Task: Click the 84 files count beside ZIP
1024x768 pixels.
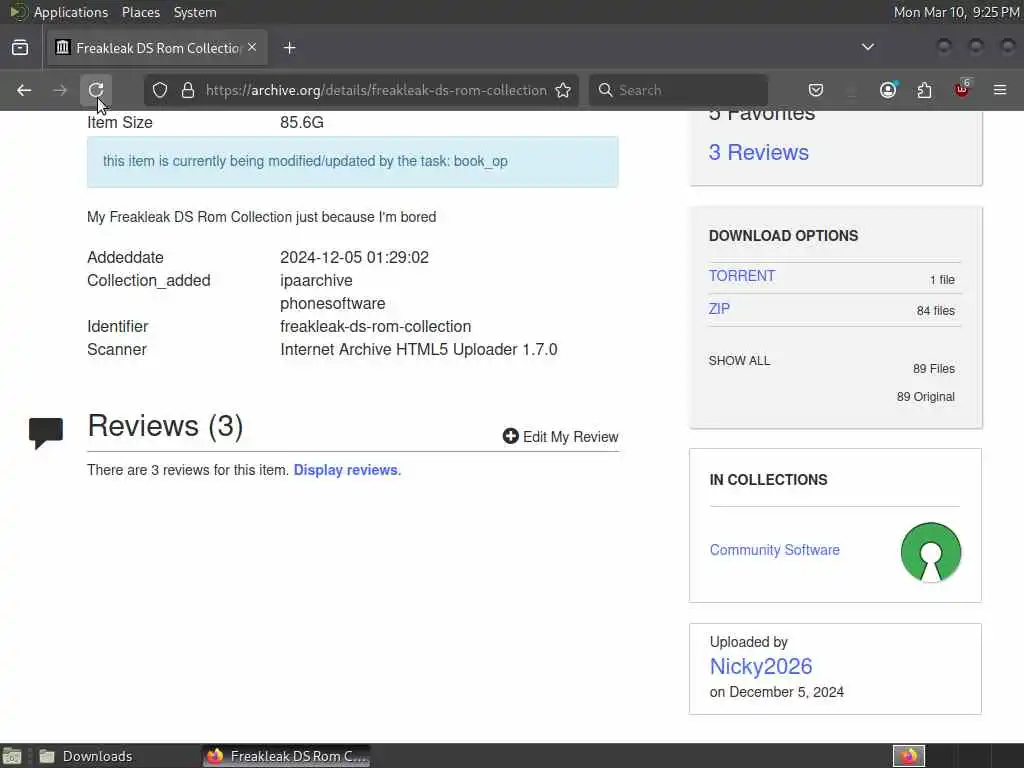Action: pos(935,311)
